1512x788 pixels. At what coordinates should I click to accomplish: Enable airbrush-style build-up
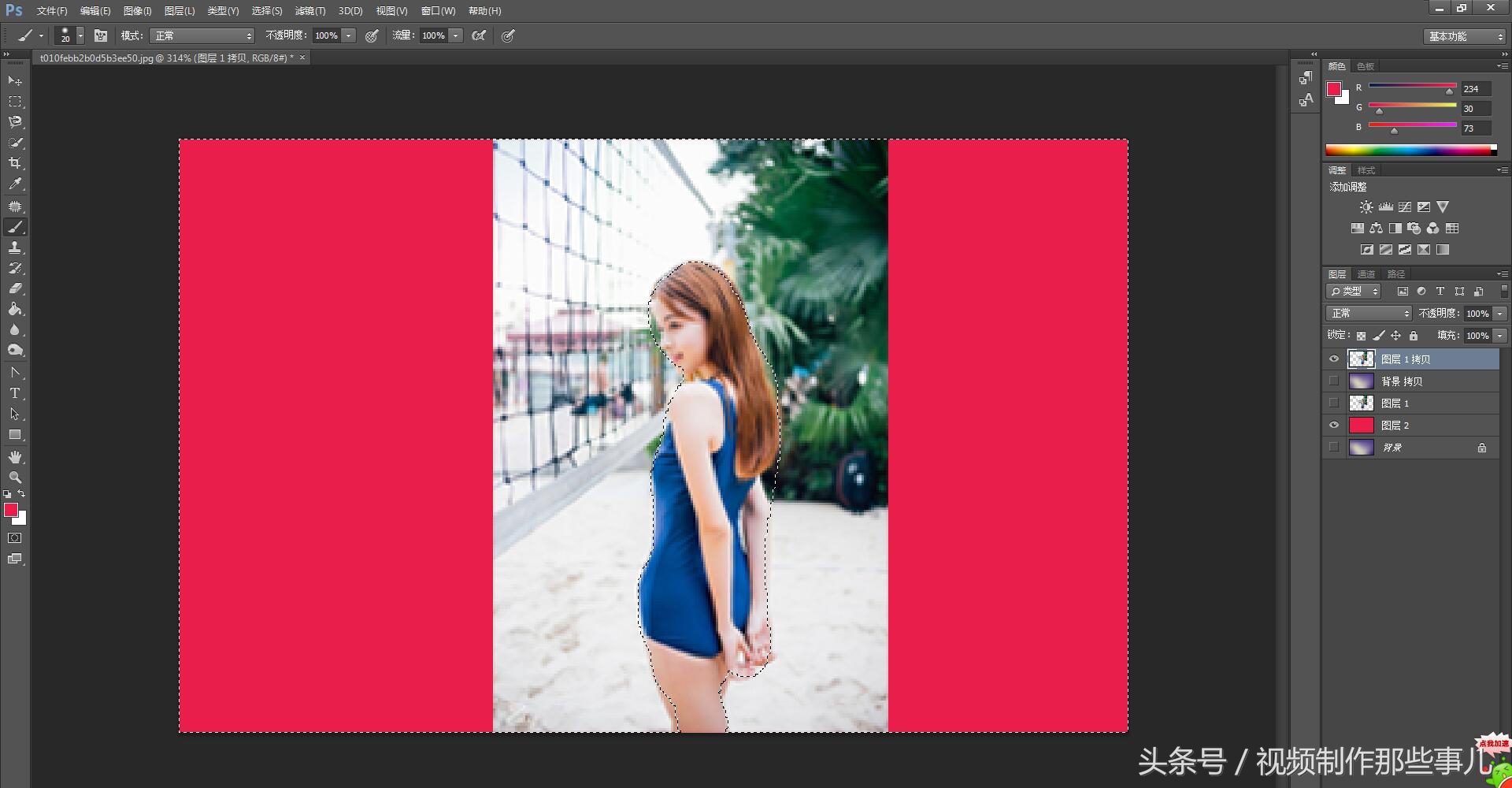click(479, 35)
